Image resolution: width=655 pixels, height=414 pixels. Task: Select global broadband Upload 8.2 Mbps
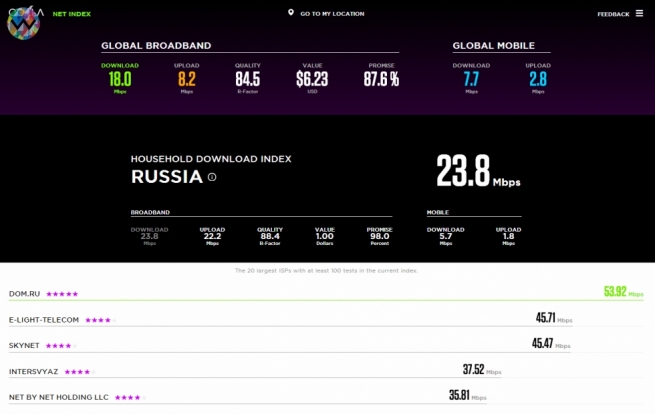tap(187, 78)
